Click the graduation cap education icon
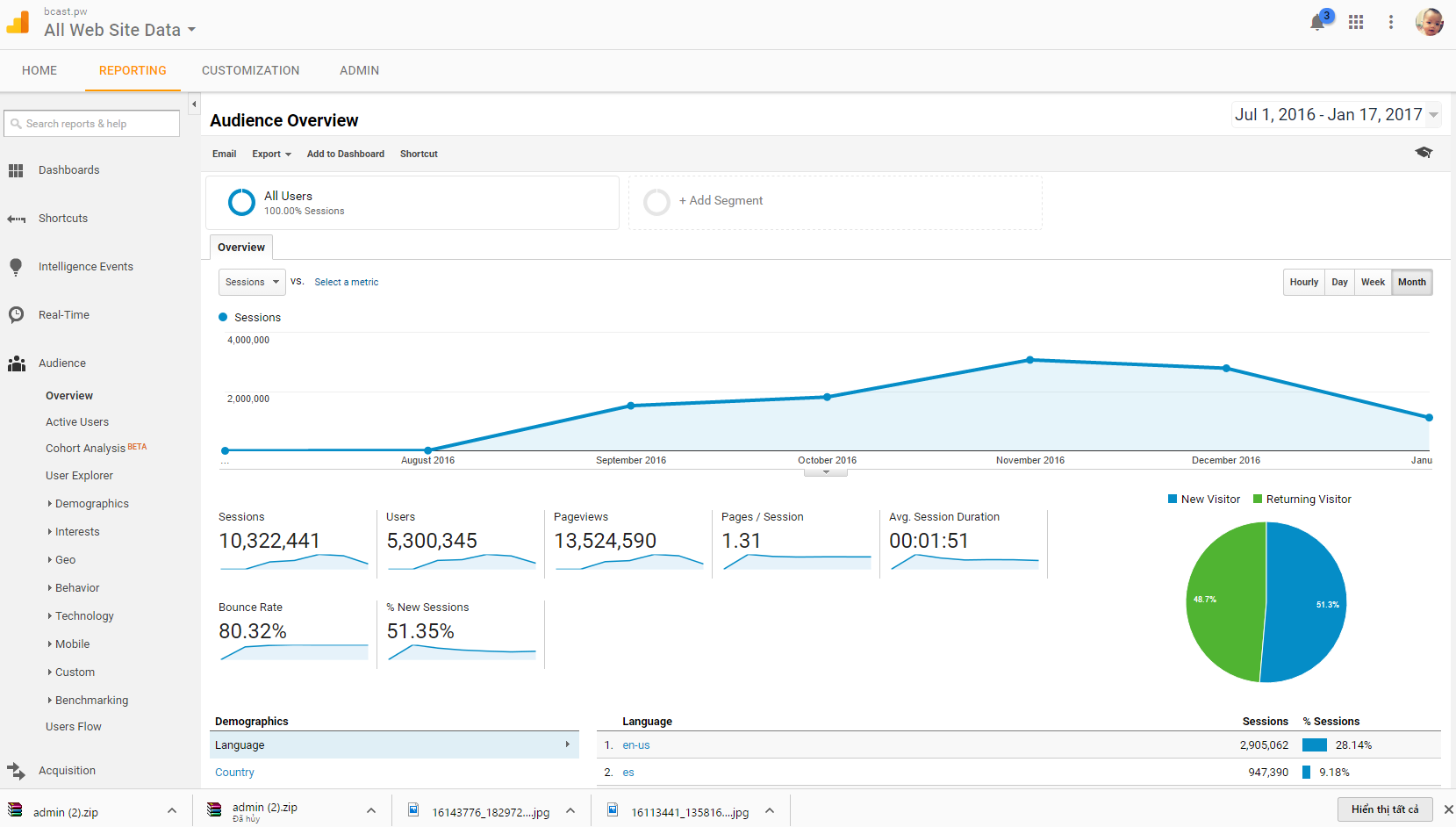This screenshot has height=827, width=1456. point(1424,153)
